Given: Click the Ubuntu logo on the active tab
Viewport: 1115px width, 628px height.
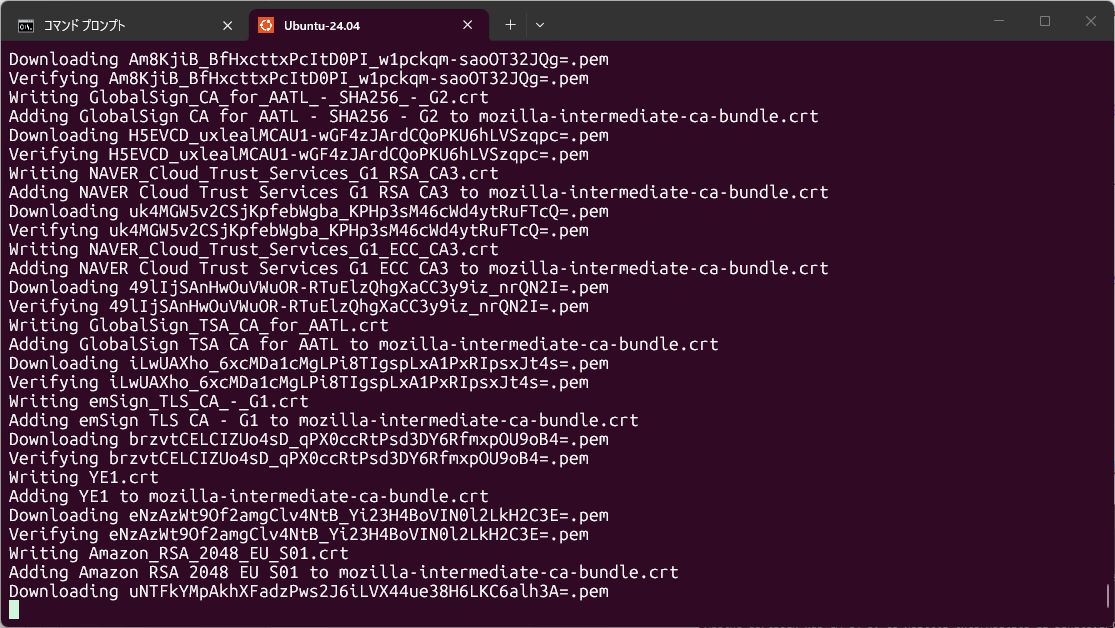Looking at the screenshot, I should click(x=268, y=24).
